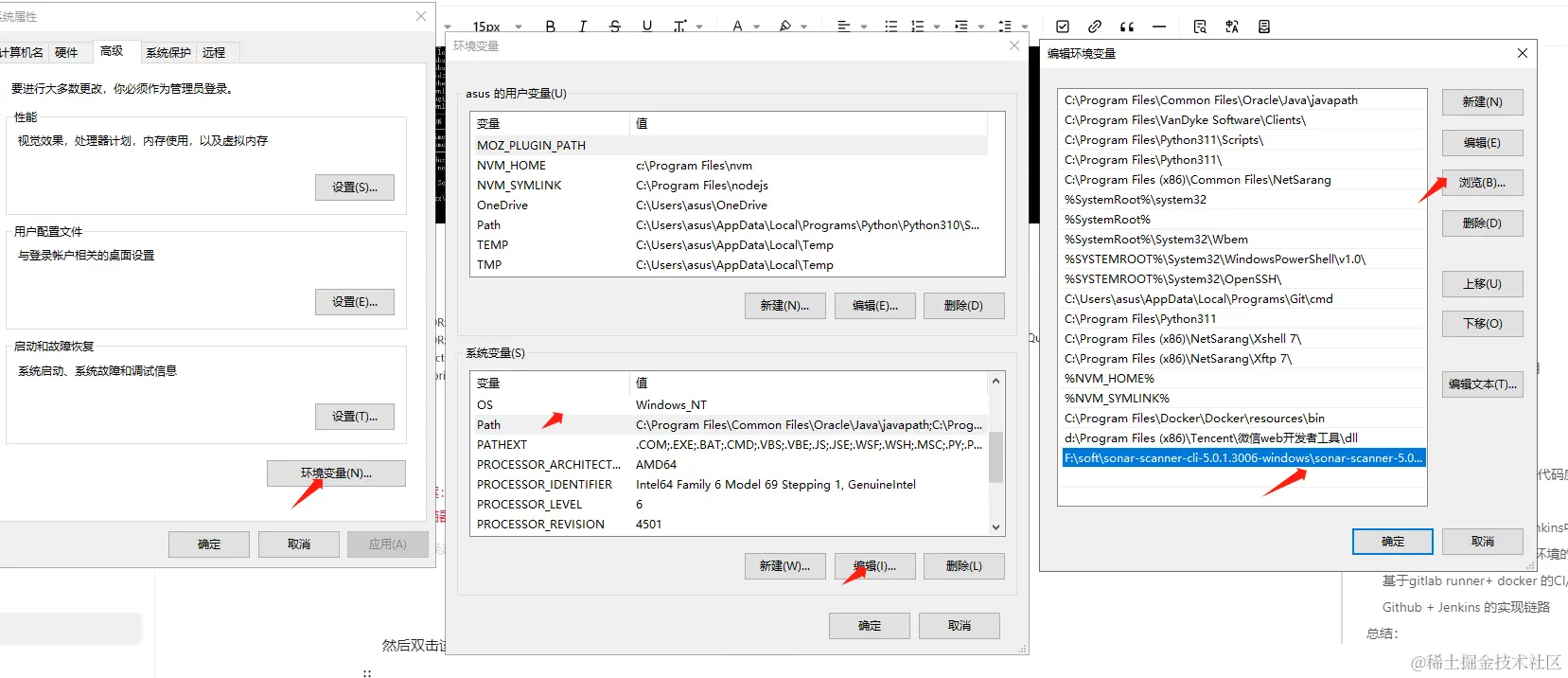Apply underline formatting in the toolbar
The image size is (1568, 678).
[647, 27]
